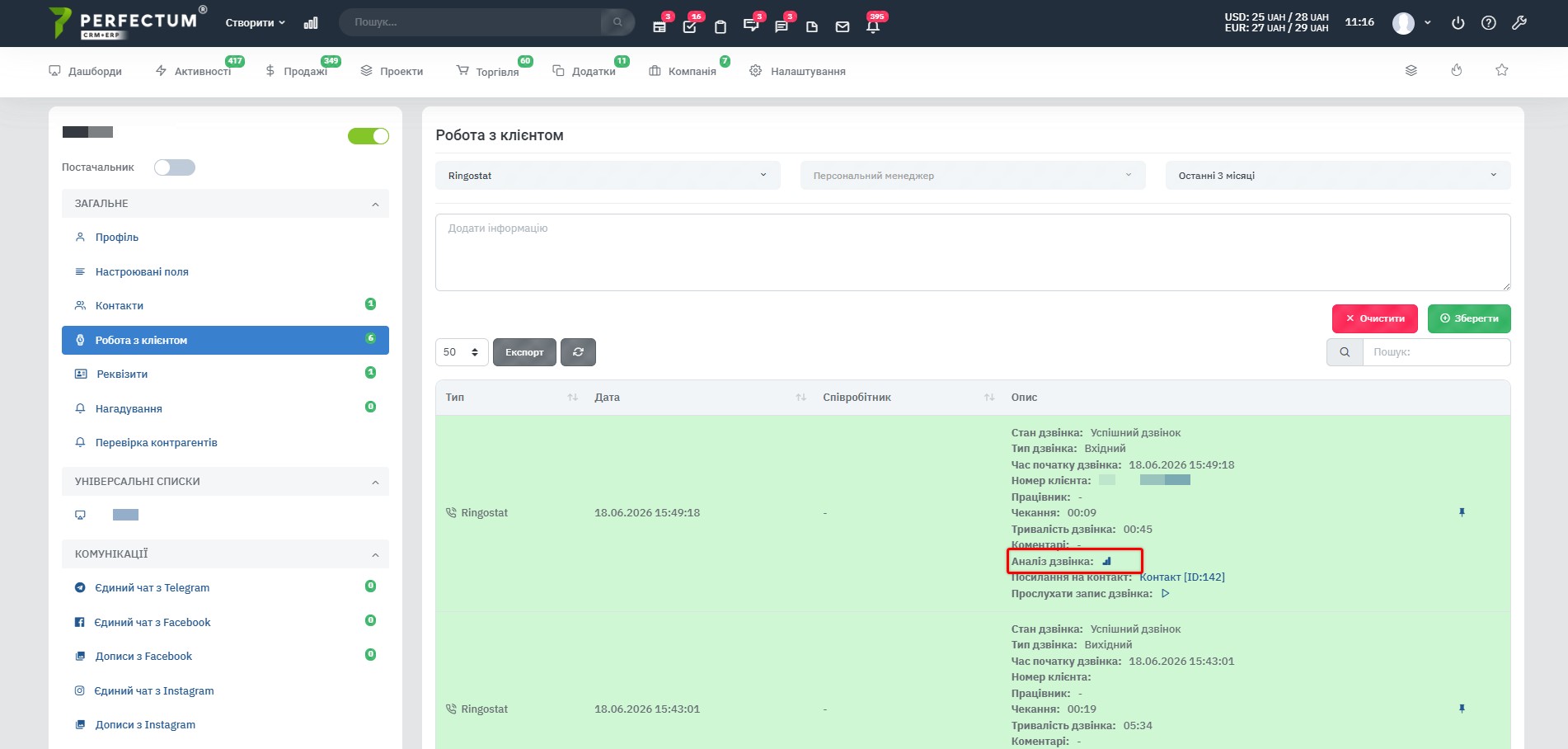Open the monitor comments icon with badge

[750, 26]
